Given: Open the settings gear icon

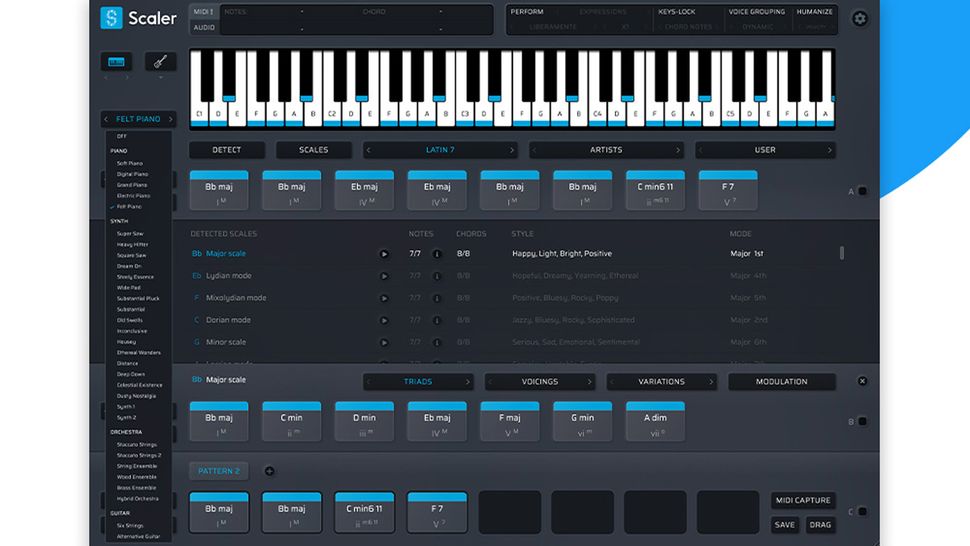Looking at the screenshot, I should pos(859,19).
